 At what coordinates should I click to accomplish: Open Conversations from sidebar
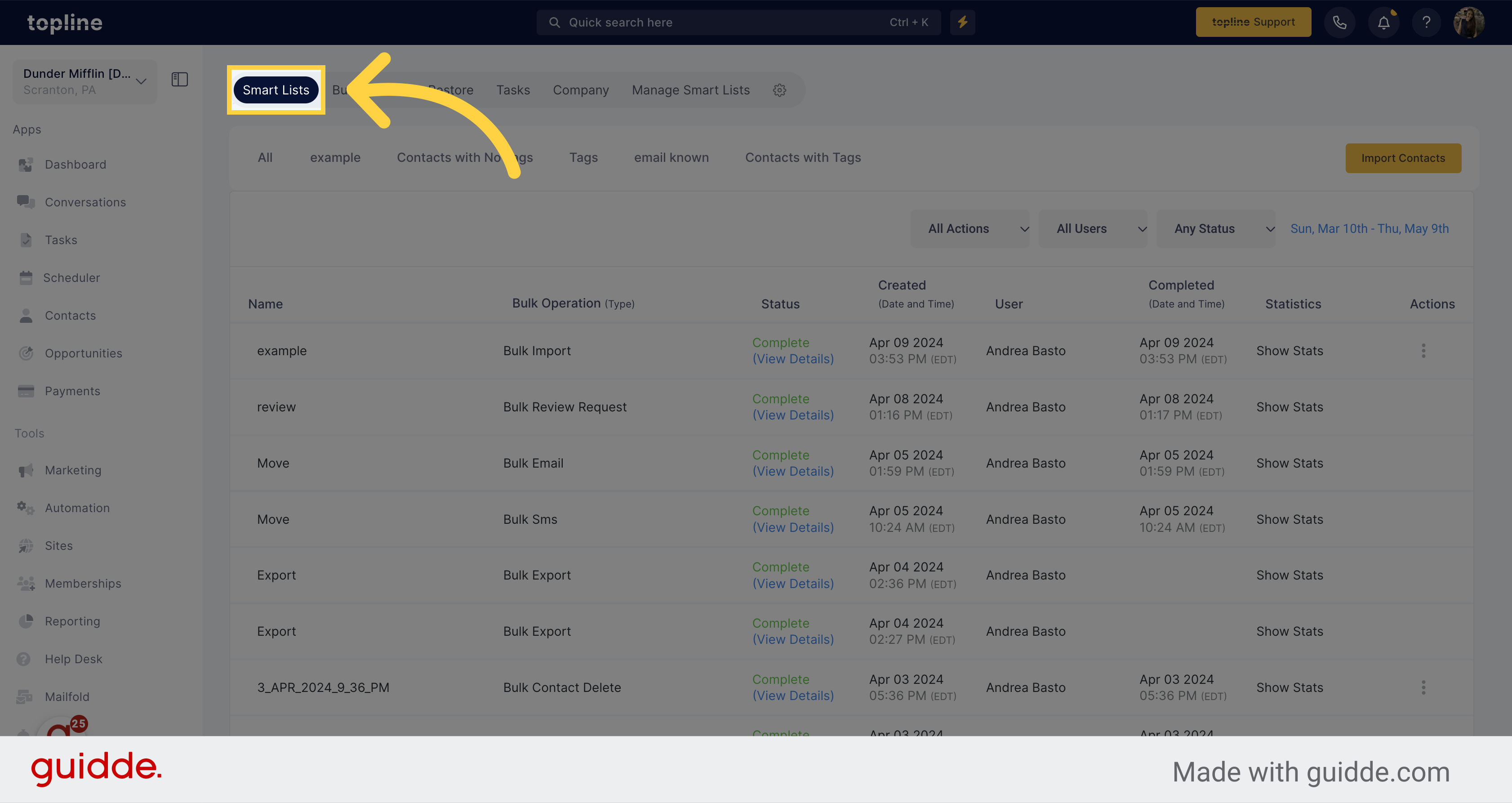coord(85,202)
